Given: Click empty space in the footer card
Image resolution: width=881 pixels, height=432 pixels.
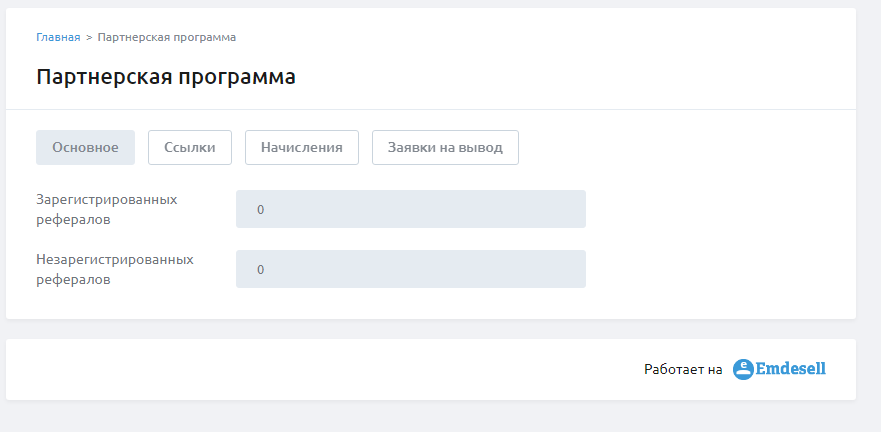Looking at the screenshot, I should (281, 370).
